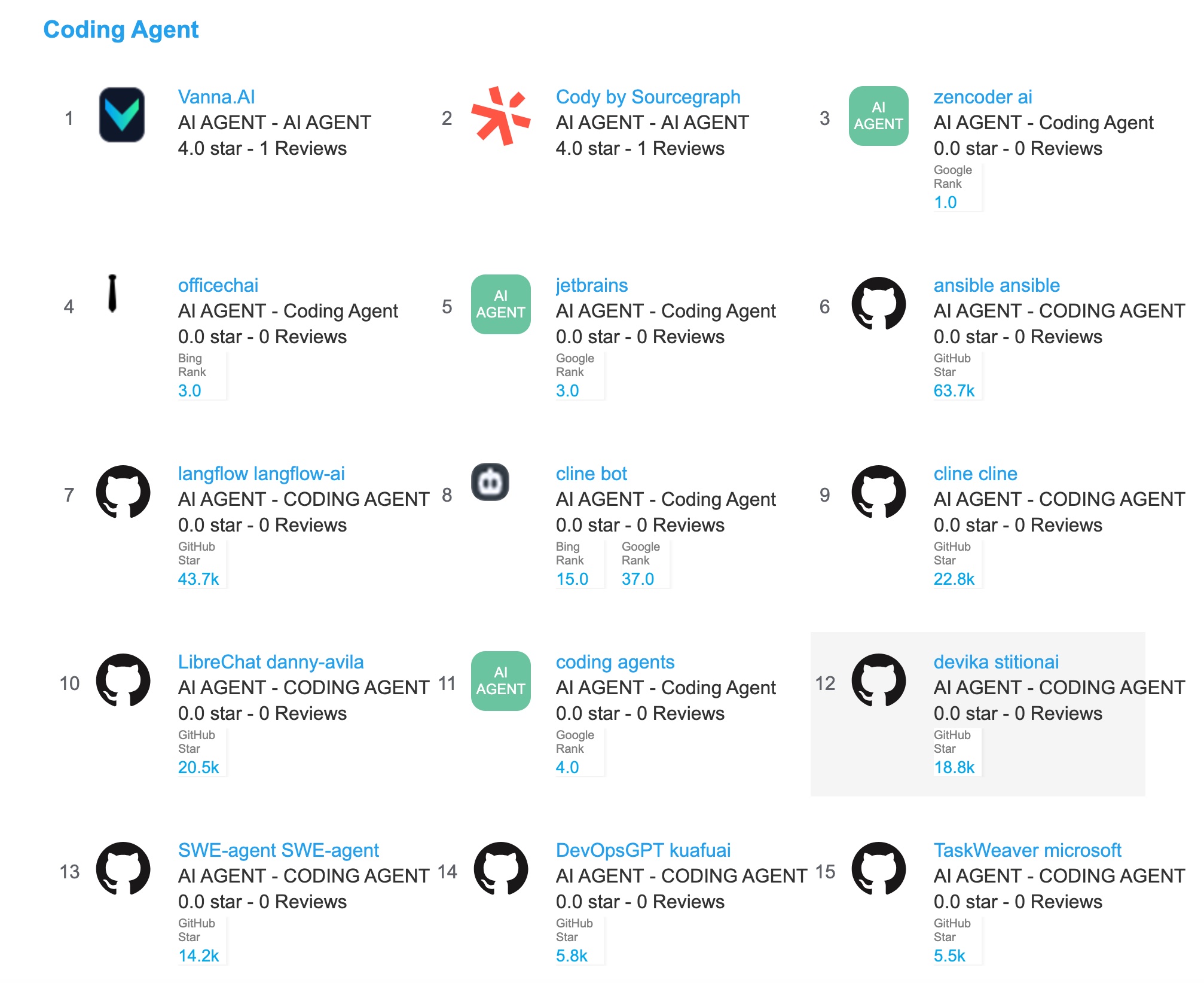Open the coding agents link

[x=615, y=662]
